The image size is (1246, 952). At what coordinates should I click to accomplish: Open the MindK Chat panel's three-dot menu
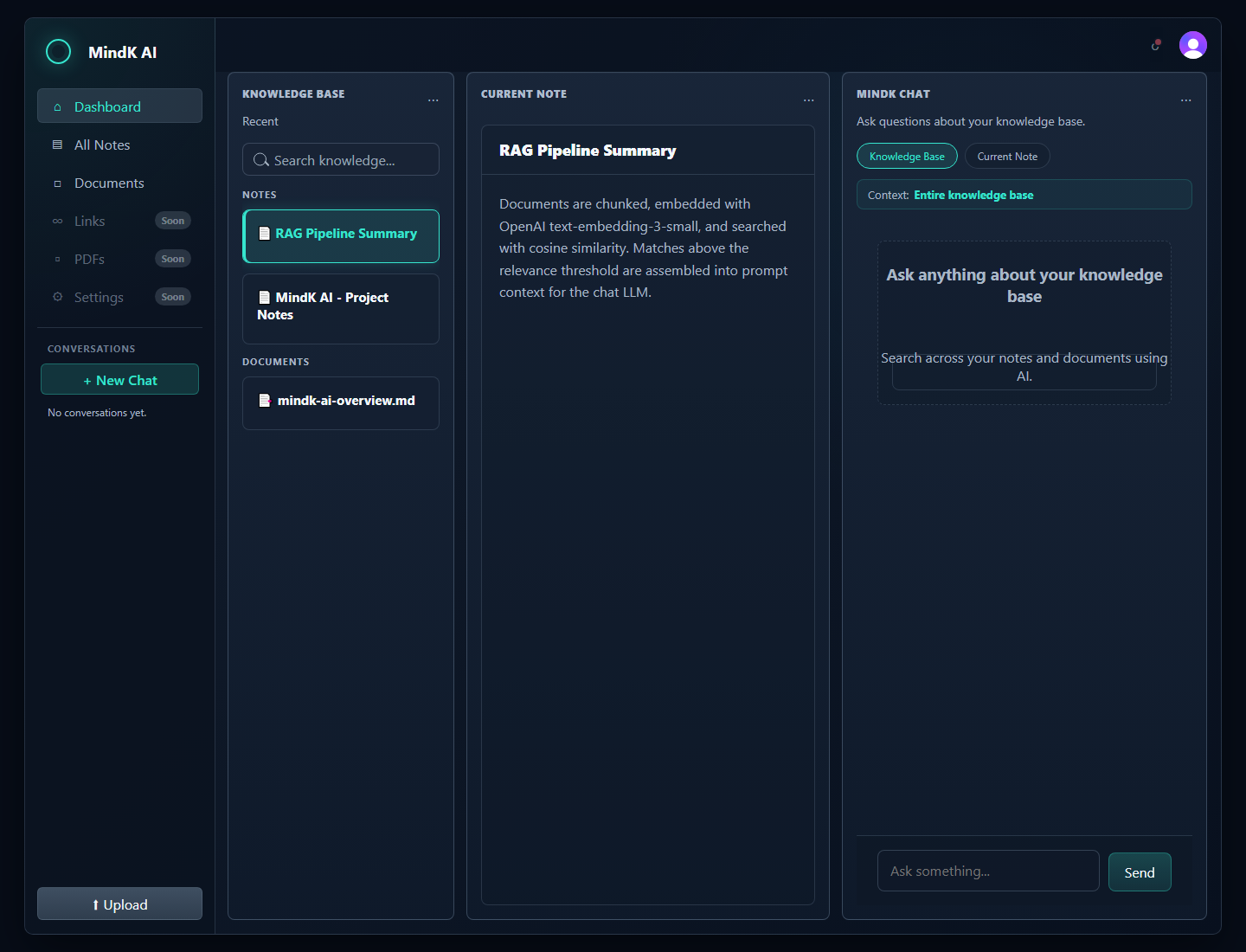(x=1186, y=100)
